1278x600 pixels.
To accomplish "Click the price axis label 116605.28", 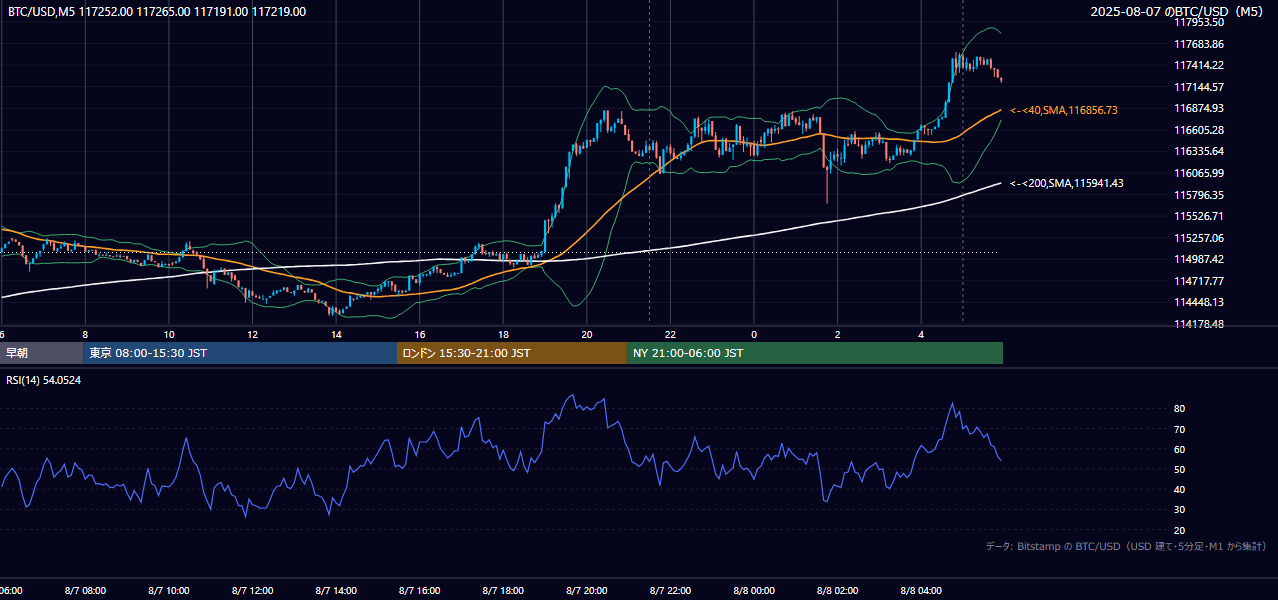I will (x=1199, y=130).
